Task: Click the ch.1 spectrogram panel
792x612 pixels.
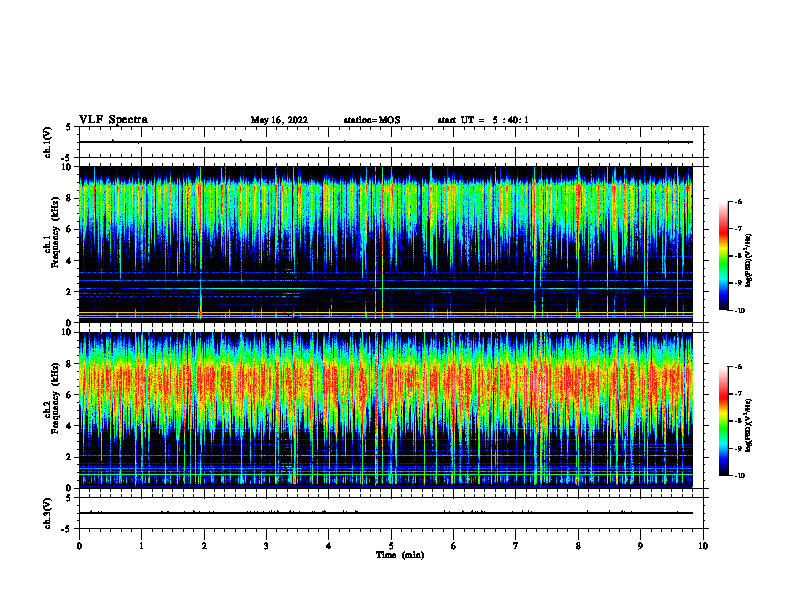Action: click(386, 244)
